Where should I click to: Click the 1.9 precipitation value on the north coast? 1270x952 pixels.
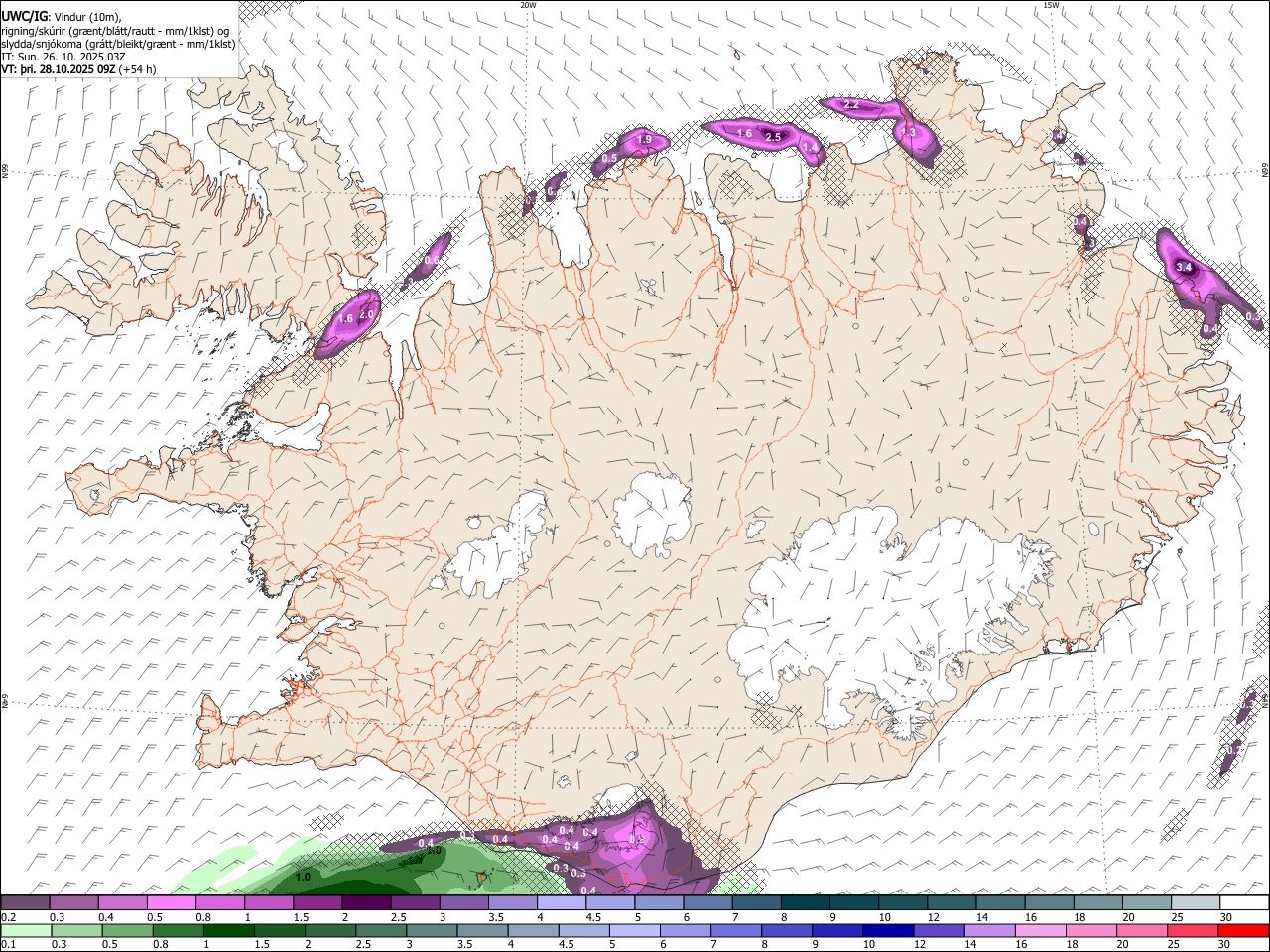pyautogui.click(x=644, y=140)
